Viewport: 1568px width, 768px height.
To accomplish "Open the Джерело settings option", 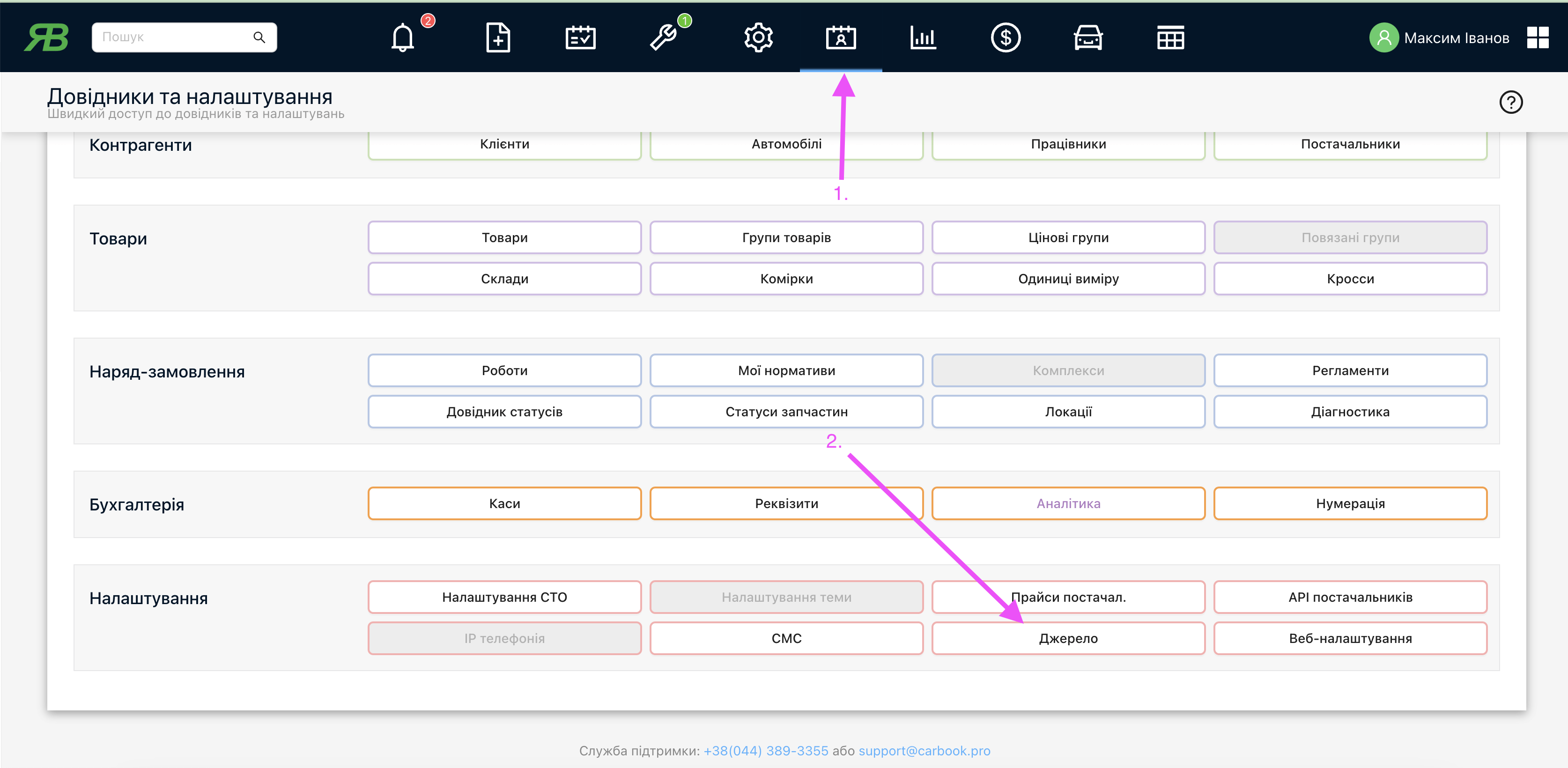I will tap(1067, 637).
